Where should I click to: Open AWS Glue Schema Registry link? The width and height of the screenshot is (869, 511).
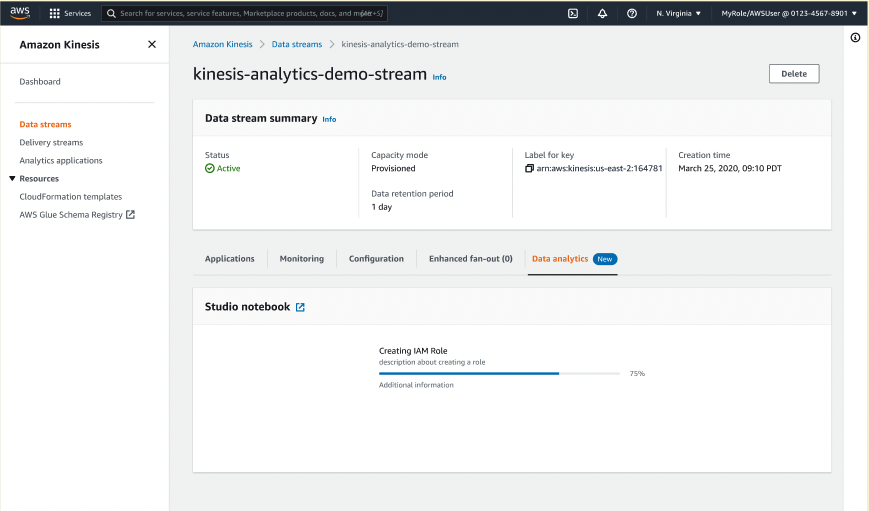(71, 214)
